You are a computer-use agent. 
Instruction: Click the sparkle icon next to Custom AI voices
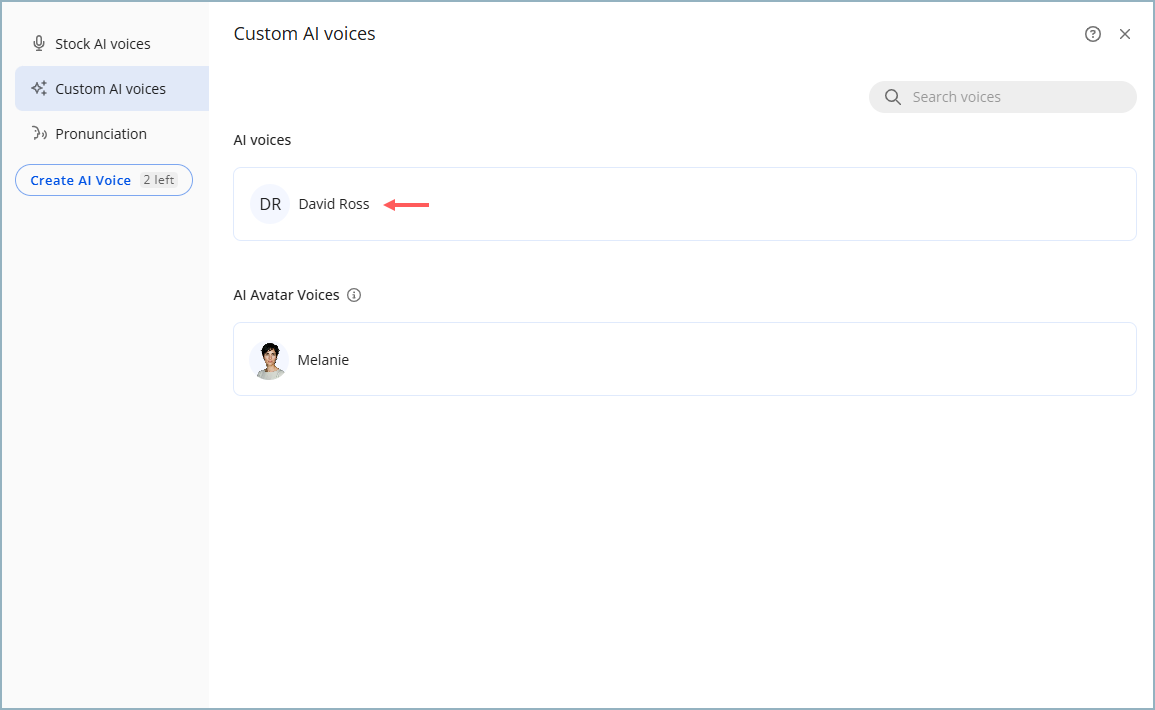click(39, 88)
